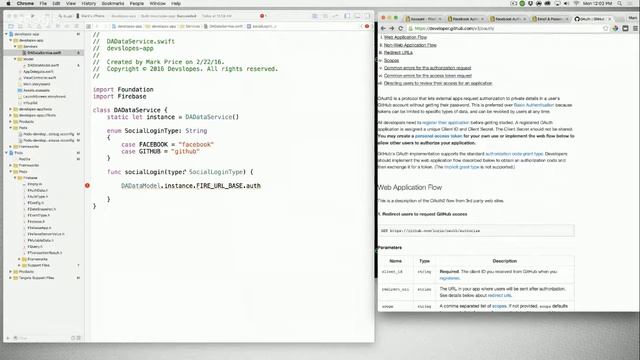Image resolution: width=640 pixels, height=360 pixels.
Task: Open the related items menu in jump bar
Action: point(89,26)
